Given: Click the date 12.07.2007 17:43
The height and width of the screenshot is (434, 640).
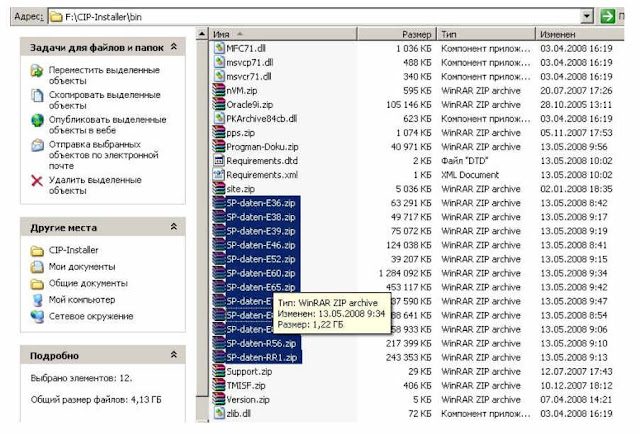Looking at the screenshot, I should tap(576, 372).
